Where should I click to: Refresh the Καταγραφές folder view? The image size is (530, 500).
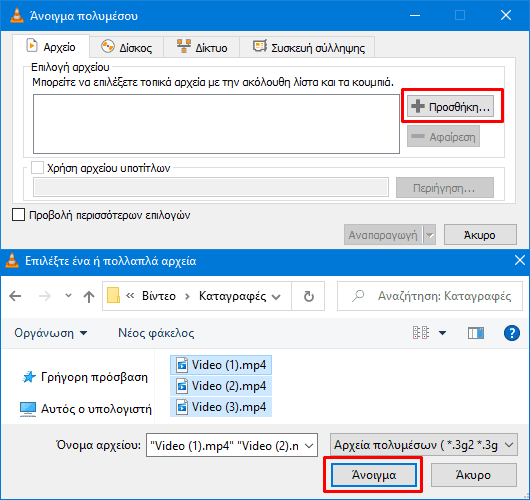coord(308,296)
